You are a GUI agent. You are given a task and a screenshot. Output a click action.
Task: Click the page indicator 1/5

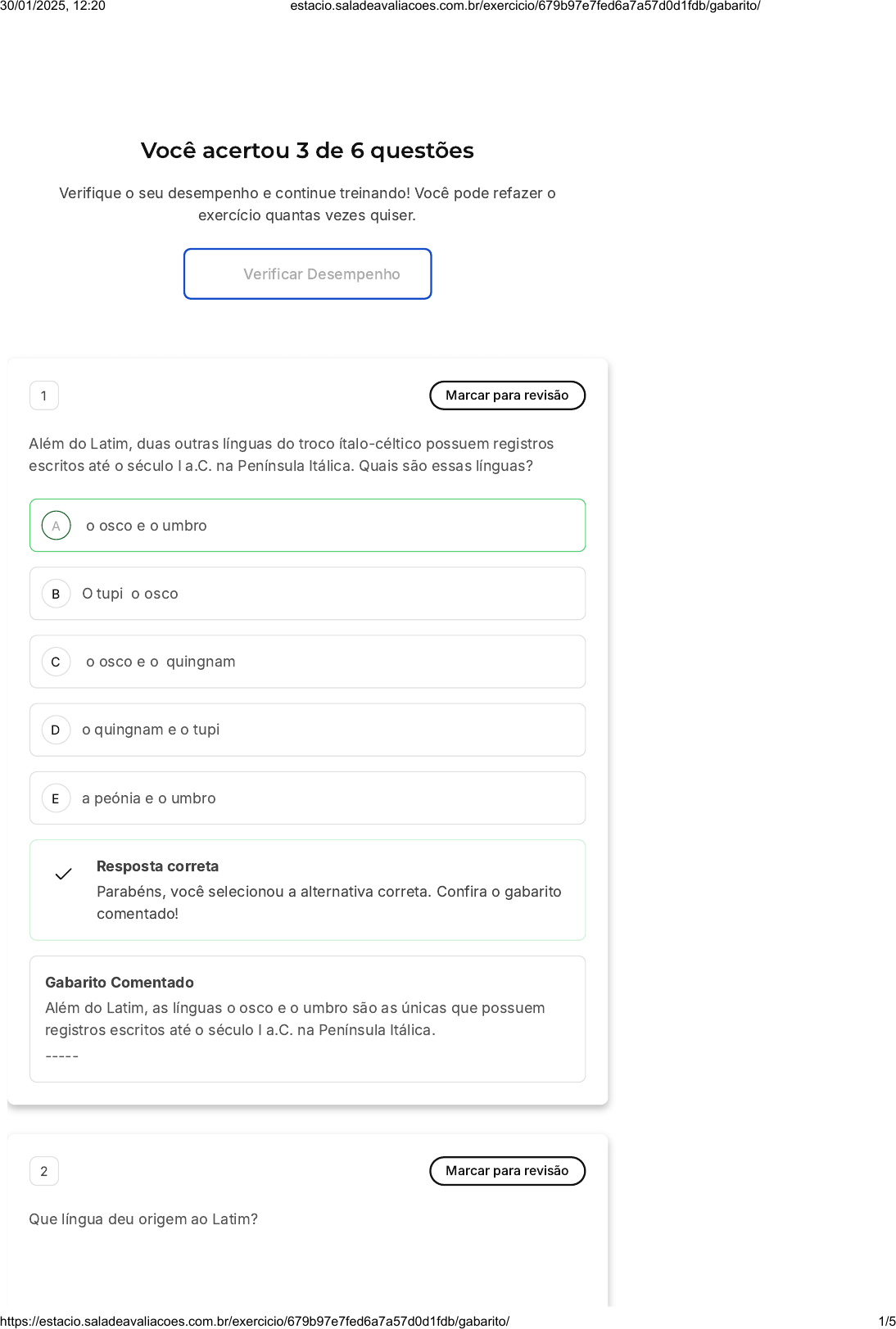click(x=887, y=1321)
